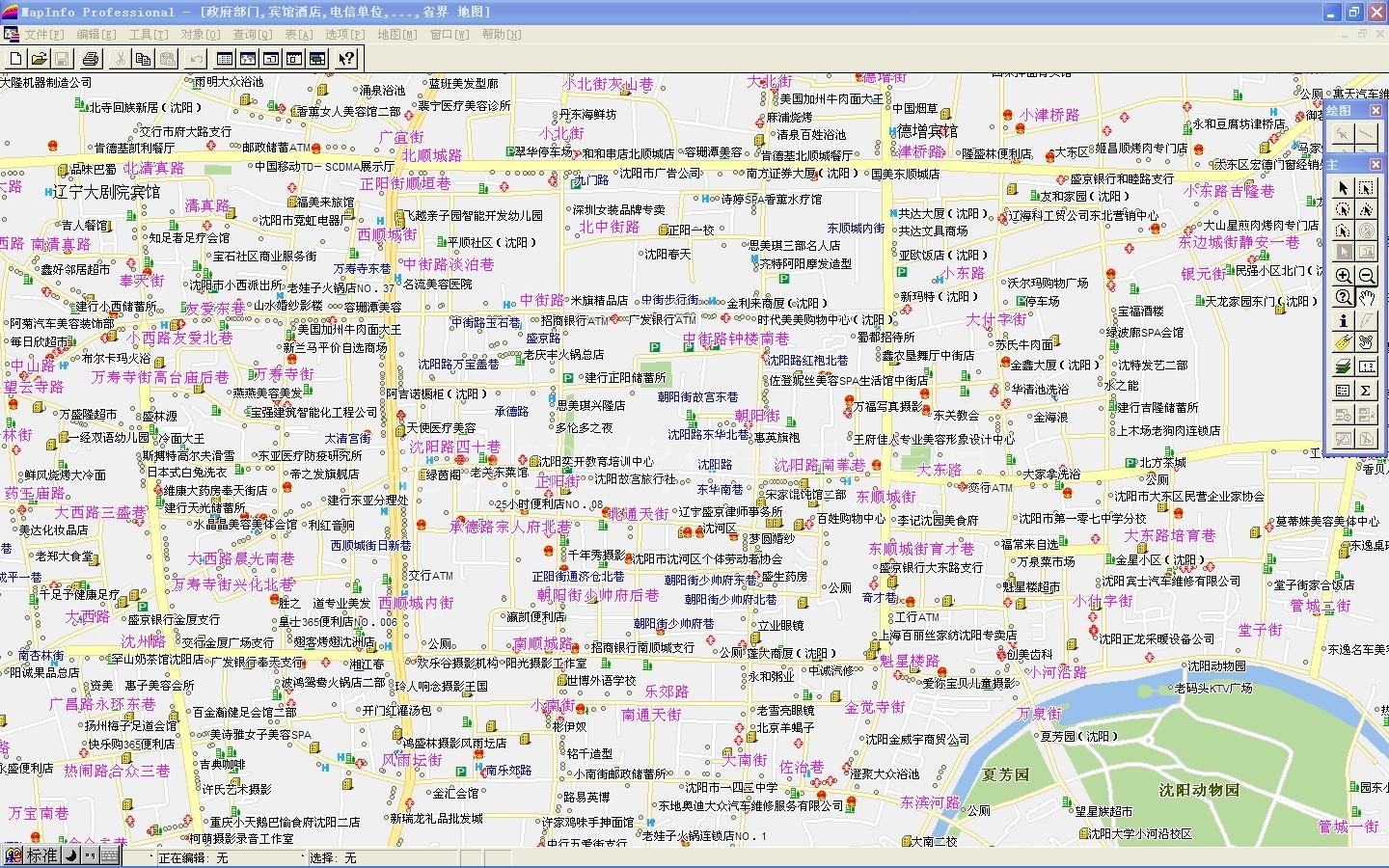Open a new Graph window icon

pyautogui.click(x=271, y=59)
